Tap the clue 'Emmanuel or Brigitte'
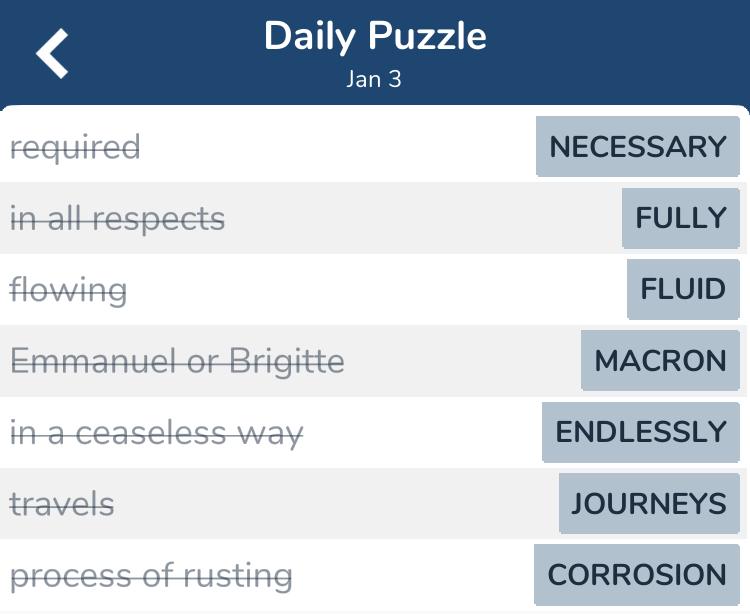750x614 pixels. [x=177, y=362]
